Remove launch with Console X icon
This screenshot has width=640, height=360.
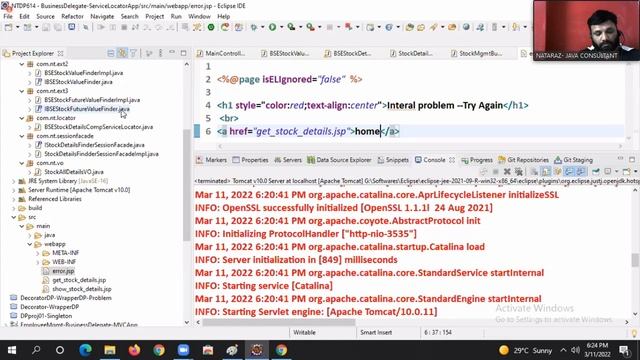(507, 171)
